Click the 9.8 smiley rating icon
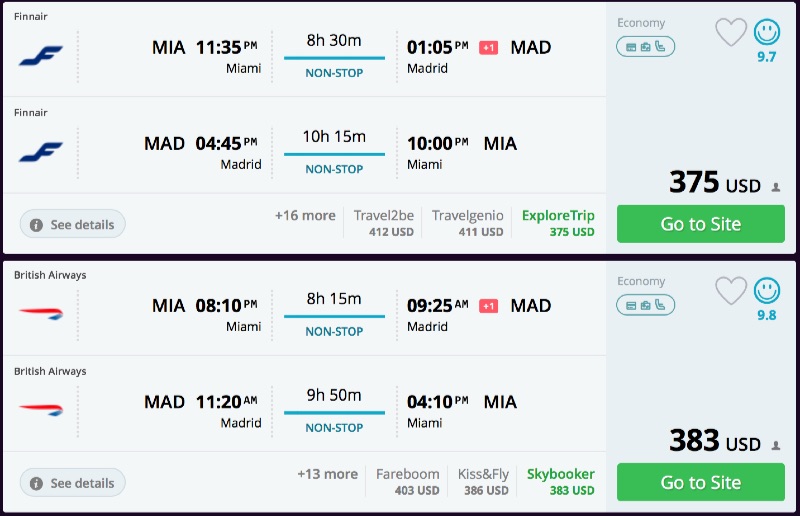Screen dimensions: 800x516 click(767, 291)
